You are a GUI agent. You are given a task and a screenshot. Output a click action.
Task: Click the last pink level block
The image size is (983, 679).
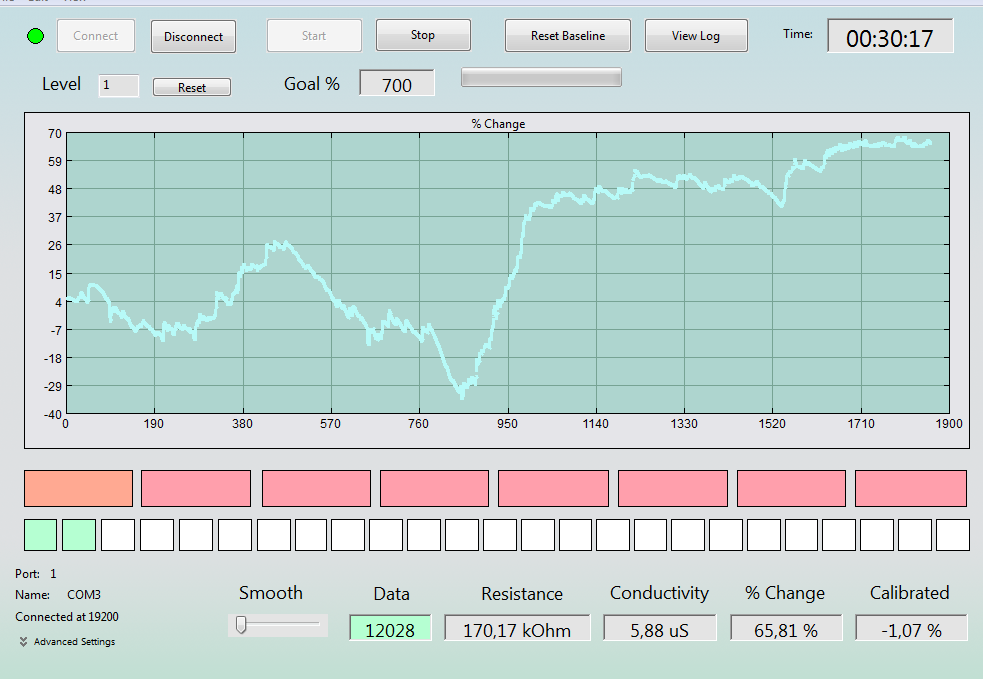(x=911, y=488)
